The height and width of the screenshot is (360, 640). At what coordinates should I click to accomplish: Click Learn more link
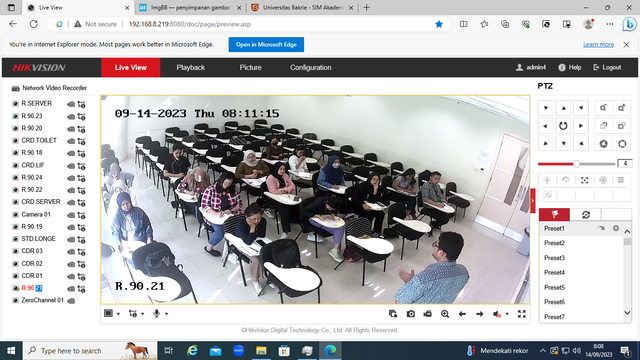coord(598,44)
